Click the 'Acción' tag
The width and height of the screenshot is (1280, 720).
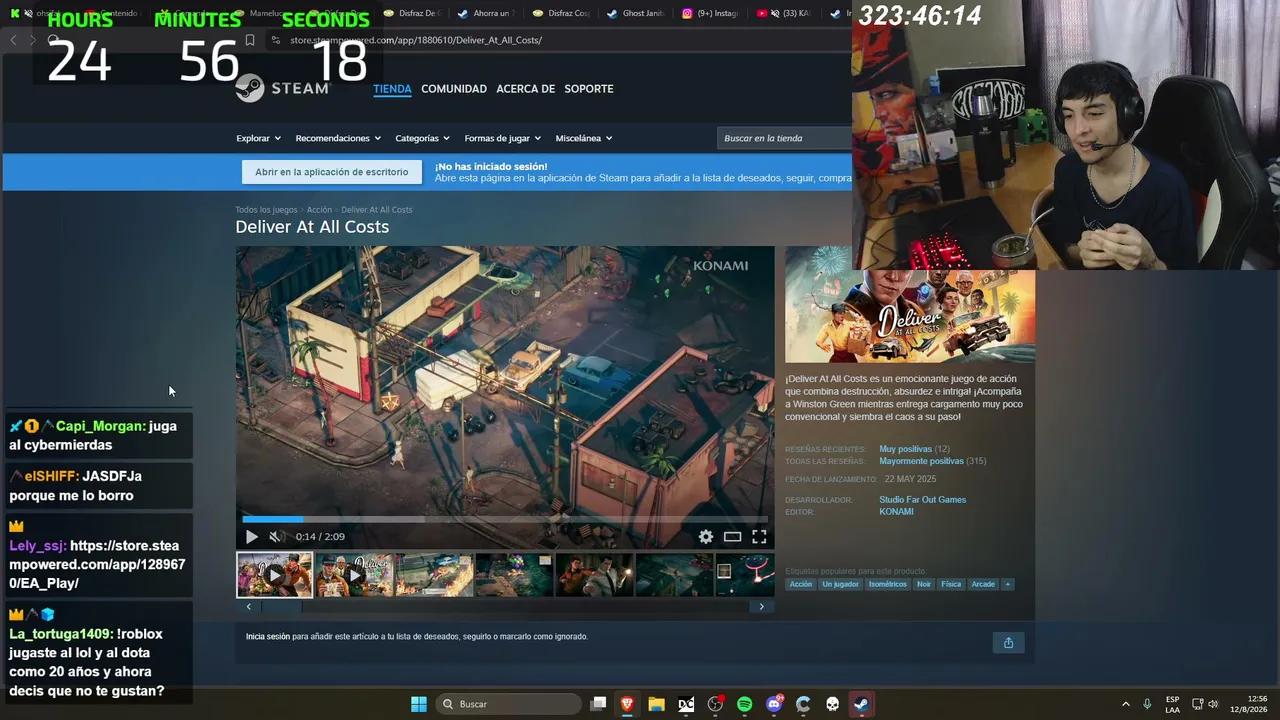click(801, 584)
